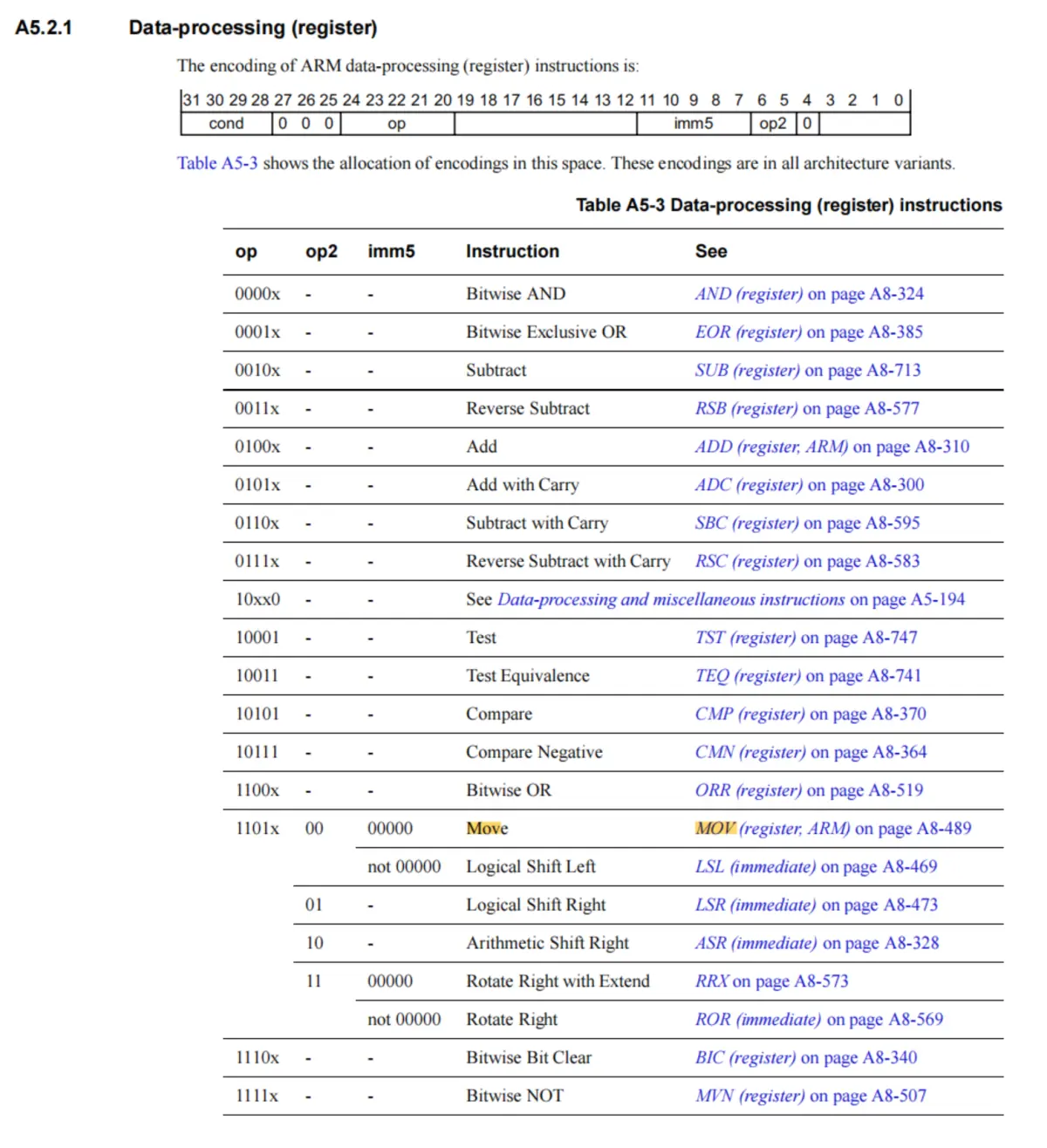Screen dimensions: 1047x1148
Task: Click the 'Rotate Right with Extend' instruction text
Action: pyautogui.click(x=558, y=982)
